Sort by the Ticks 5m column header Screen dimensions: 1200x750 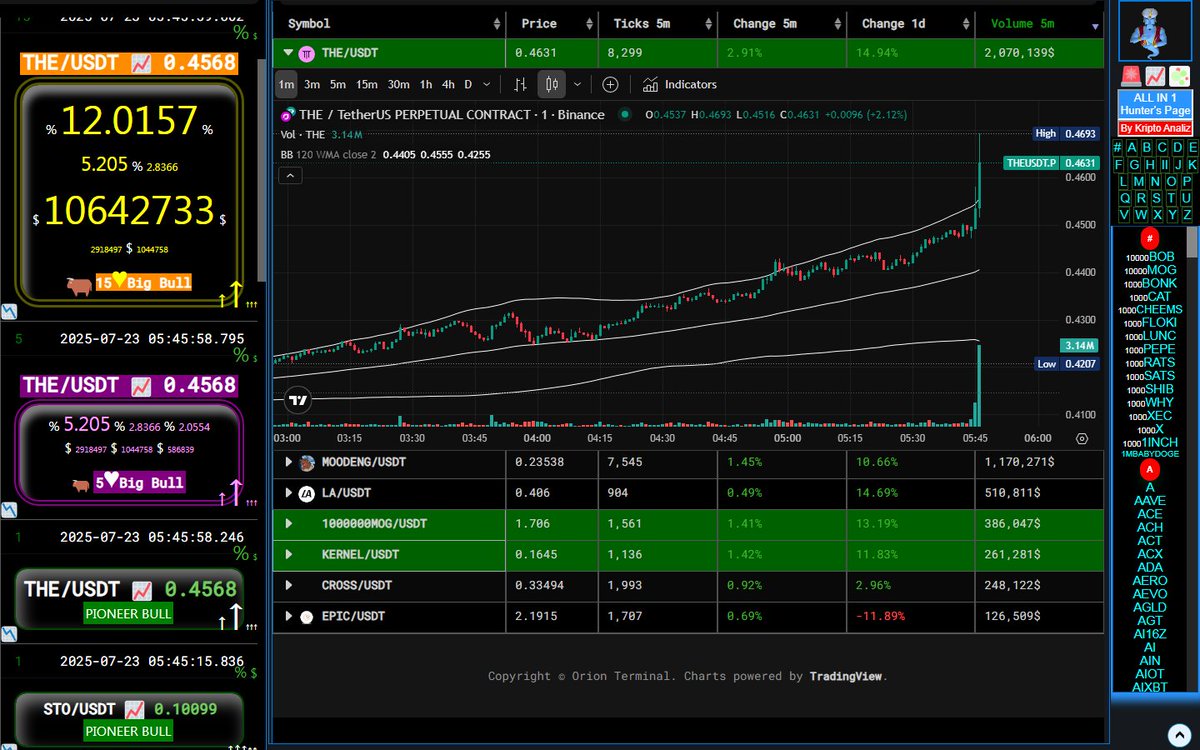(657, 23)
